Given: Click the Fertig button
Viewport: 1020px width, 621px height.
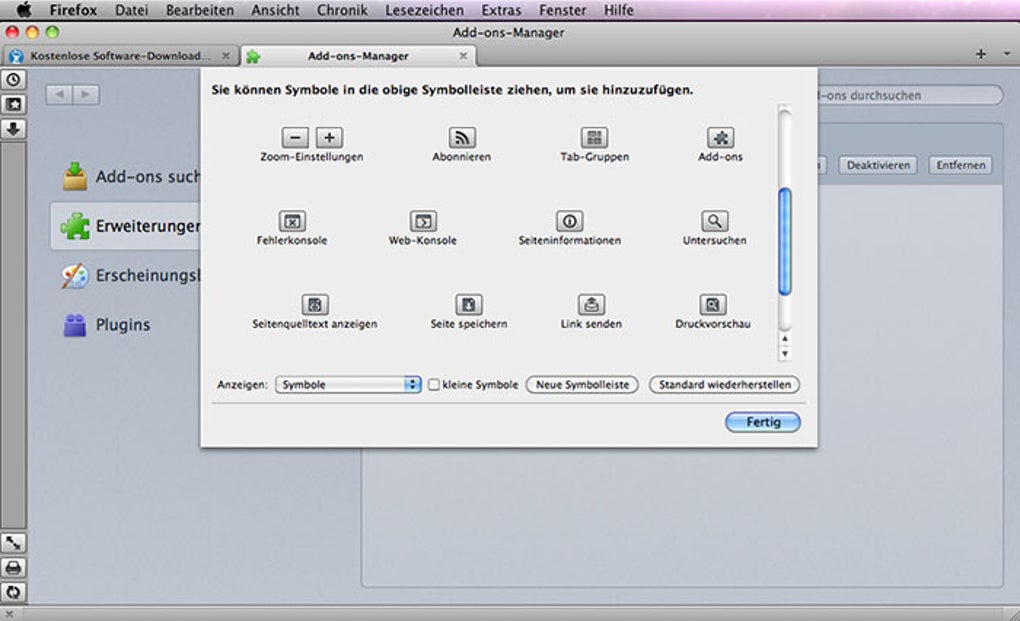Looking at the screenshot, I should tap(762, 422).
